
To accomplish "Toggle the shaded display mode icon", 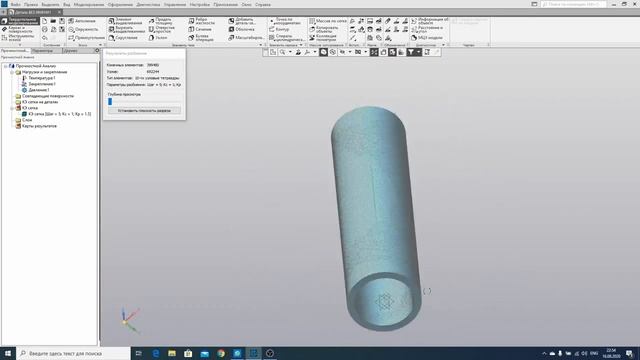I will tap(323, 52).
